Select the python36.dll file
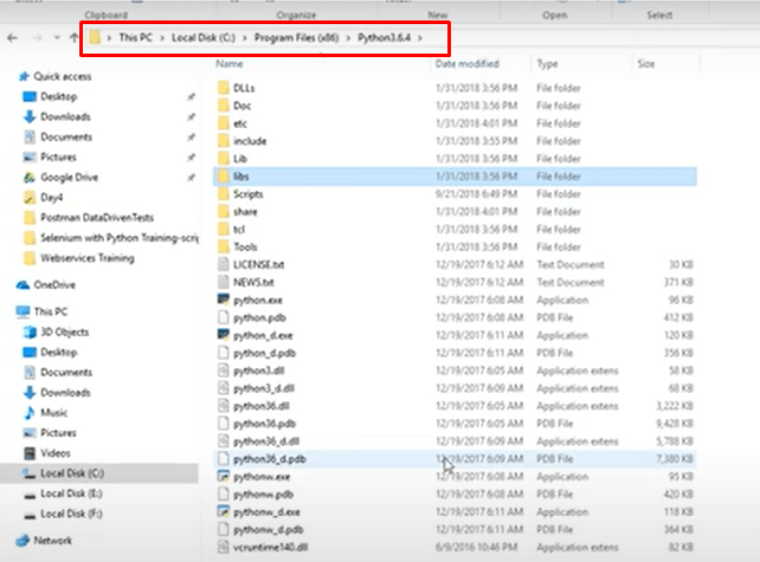 click(261, 406)
